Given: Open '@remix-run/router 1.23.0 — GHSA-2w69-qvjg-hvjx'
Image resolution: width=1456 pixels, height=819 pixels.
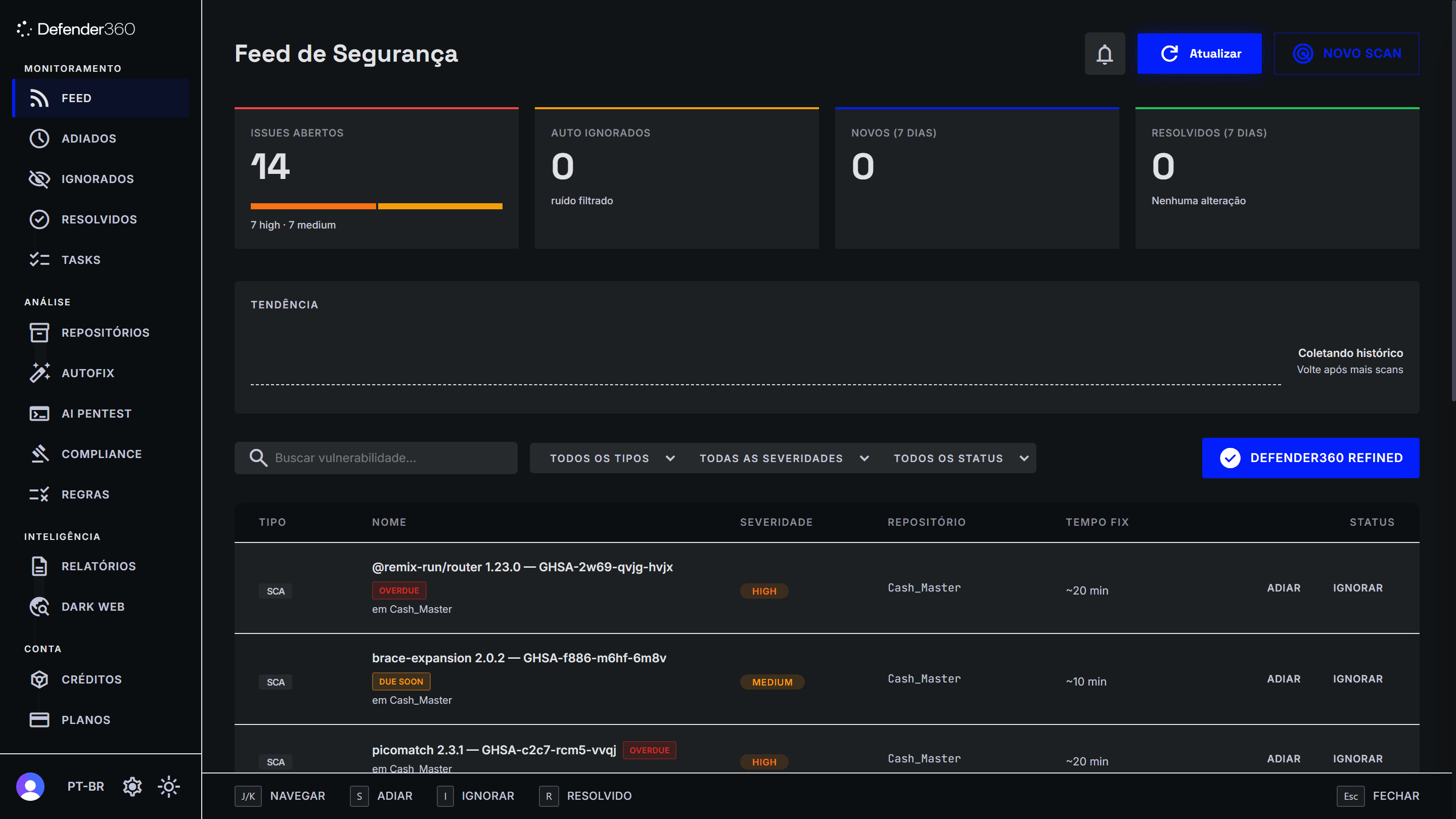Looking at the screenshot, I should (522, 567).
